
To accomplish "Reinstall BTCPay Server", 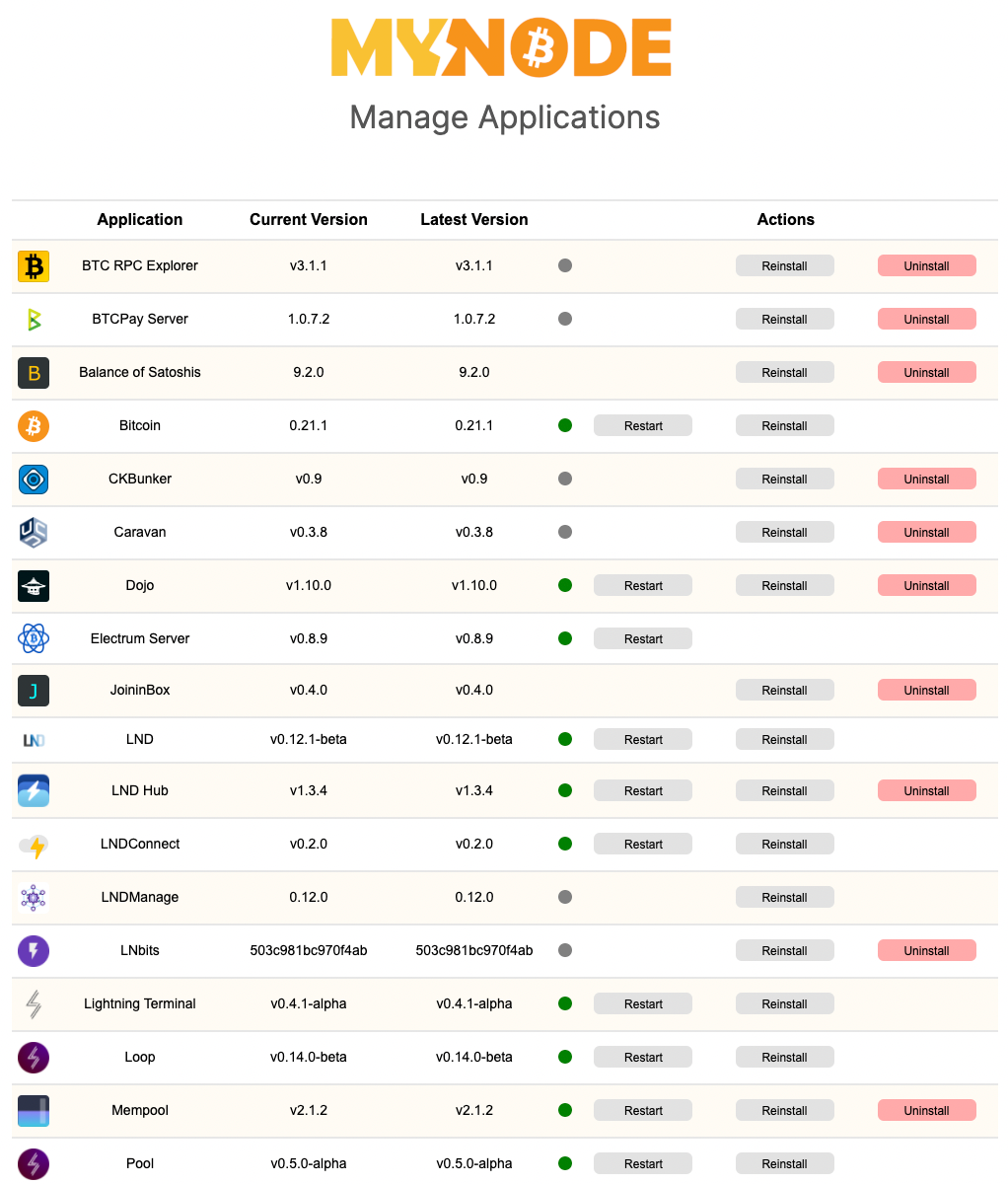I will 785,320.
